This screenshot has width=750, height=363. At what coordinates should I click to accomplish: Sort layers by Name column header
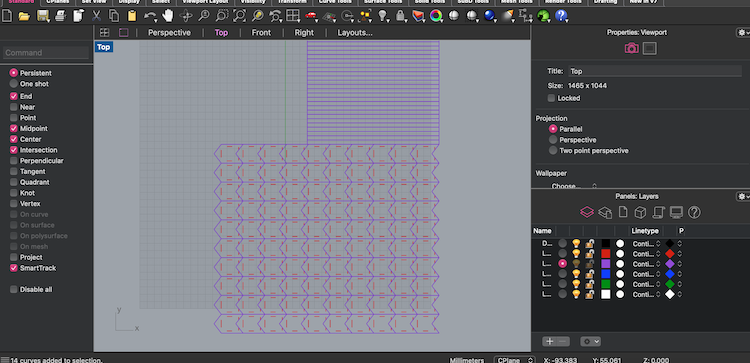pyautogui.click(x=542, y=231)
